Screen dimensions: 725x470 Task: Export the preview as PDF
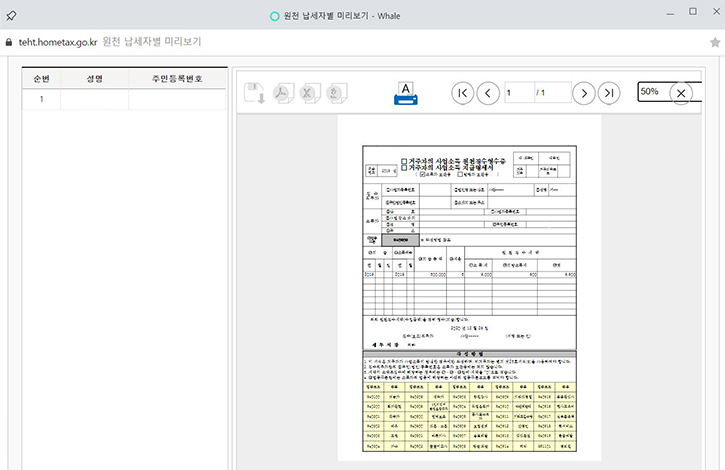pyautogui.click(x=283, y=93)
